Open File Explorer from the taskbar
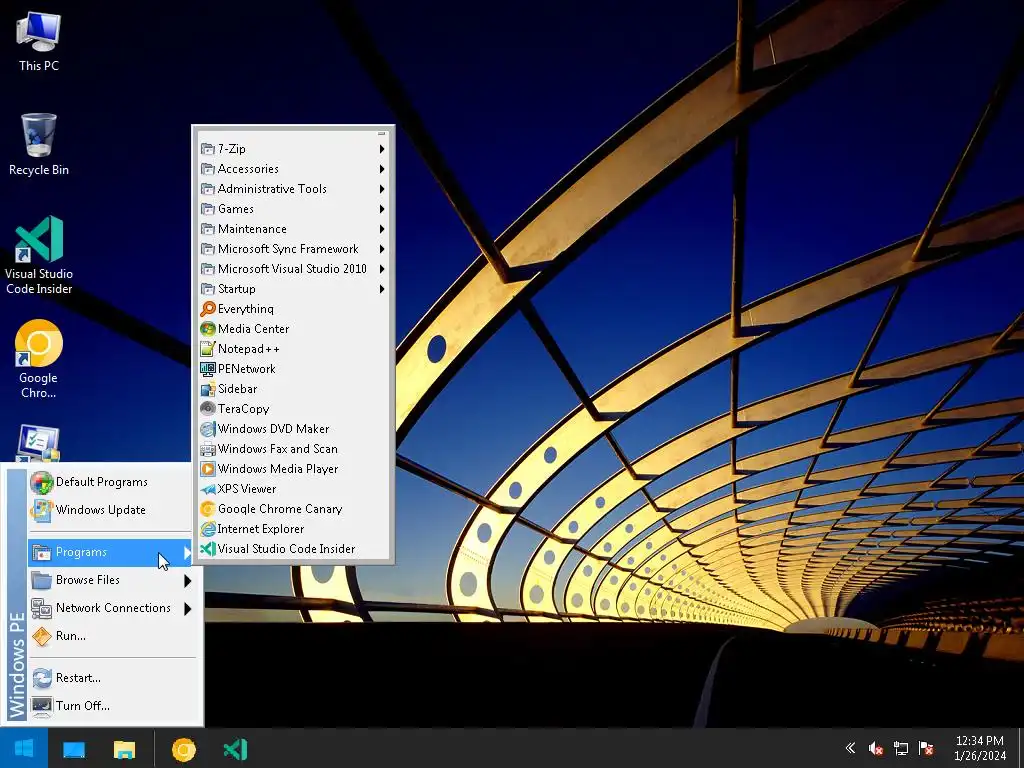 [124, 749]
